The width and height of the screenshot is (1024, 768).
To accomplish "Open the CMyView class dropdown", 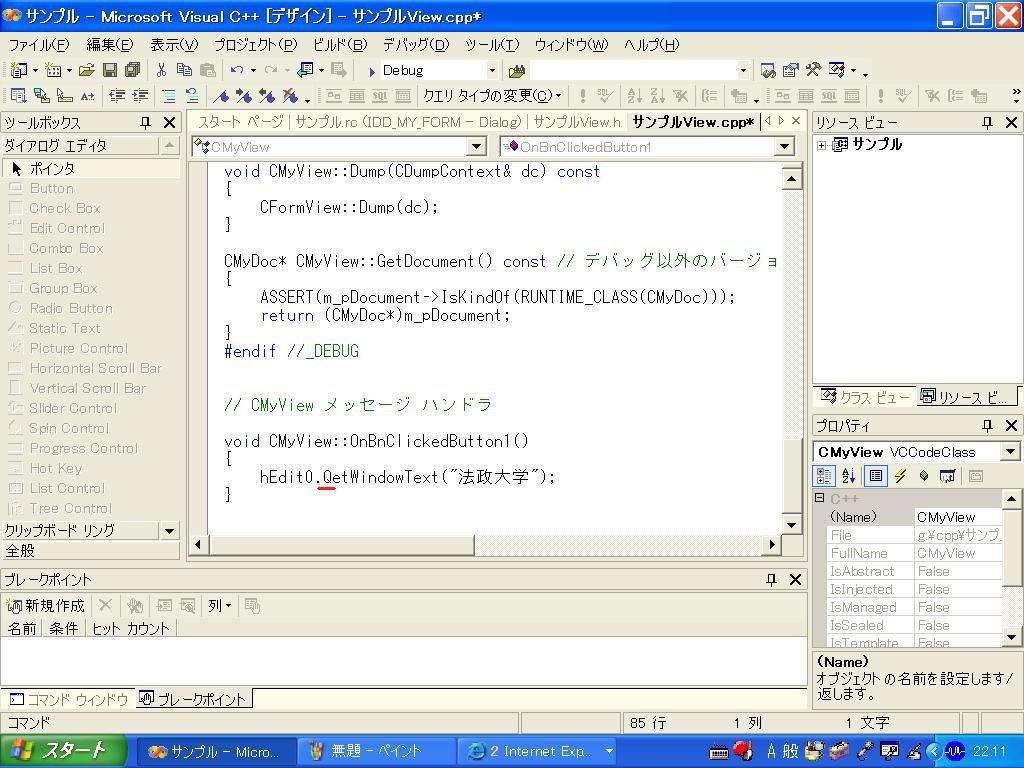I will (477, 146).
